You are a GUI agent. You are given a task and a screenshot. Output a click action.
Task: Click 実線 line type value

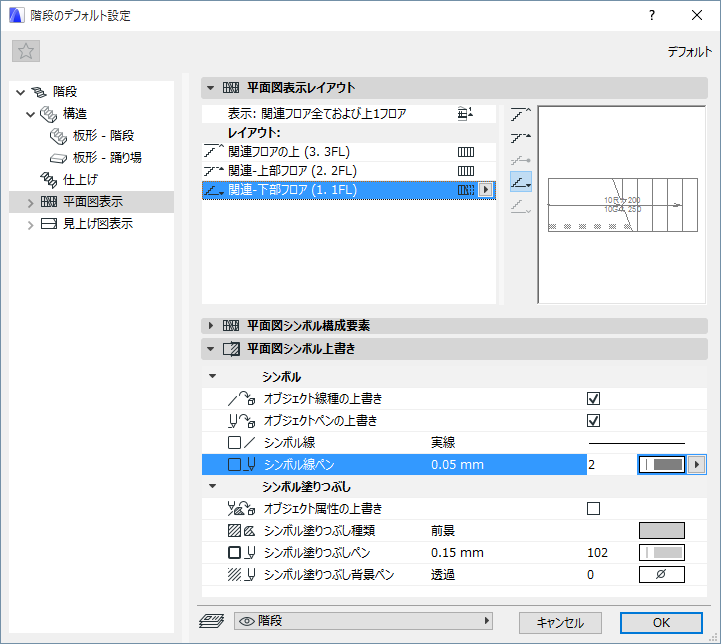coord(443,443)
